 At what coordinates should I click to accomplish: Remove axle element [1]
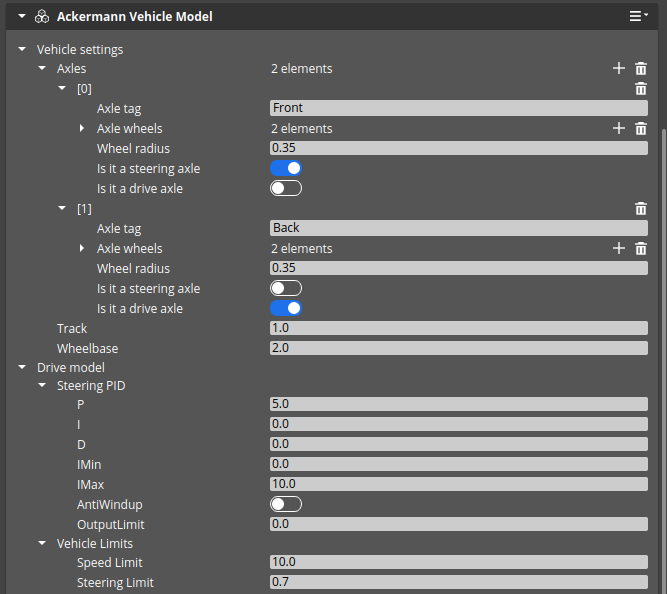(x=641, y=209)
